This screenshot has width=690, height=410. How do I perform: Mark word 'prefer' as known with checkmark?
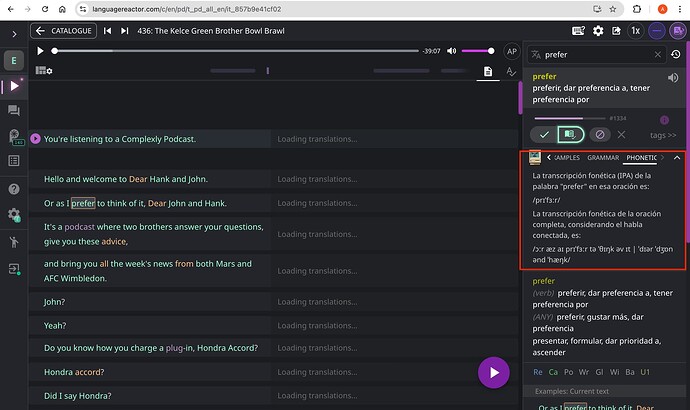pos(543,134)
